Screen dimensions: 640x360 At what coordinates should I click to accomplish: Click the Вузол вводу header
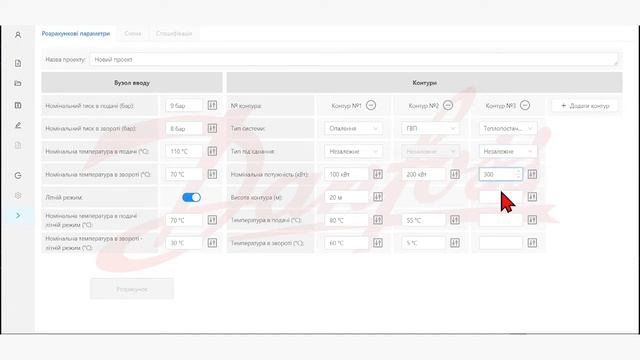(132, 82)
